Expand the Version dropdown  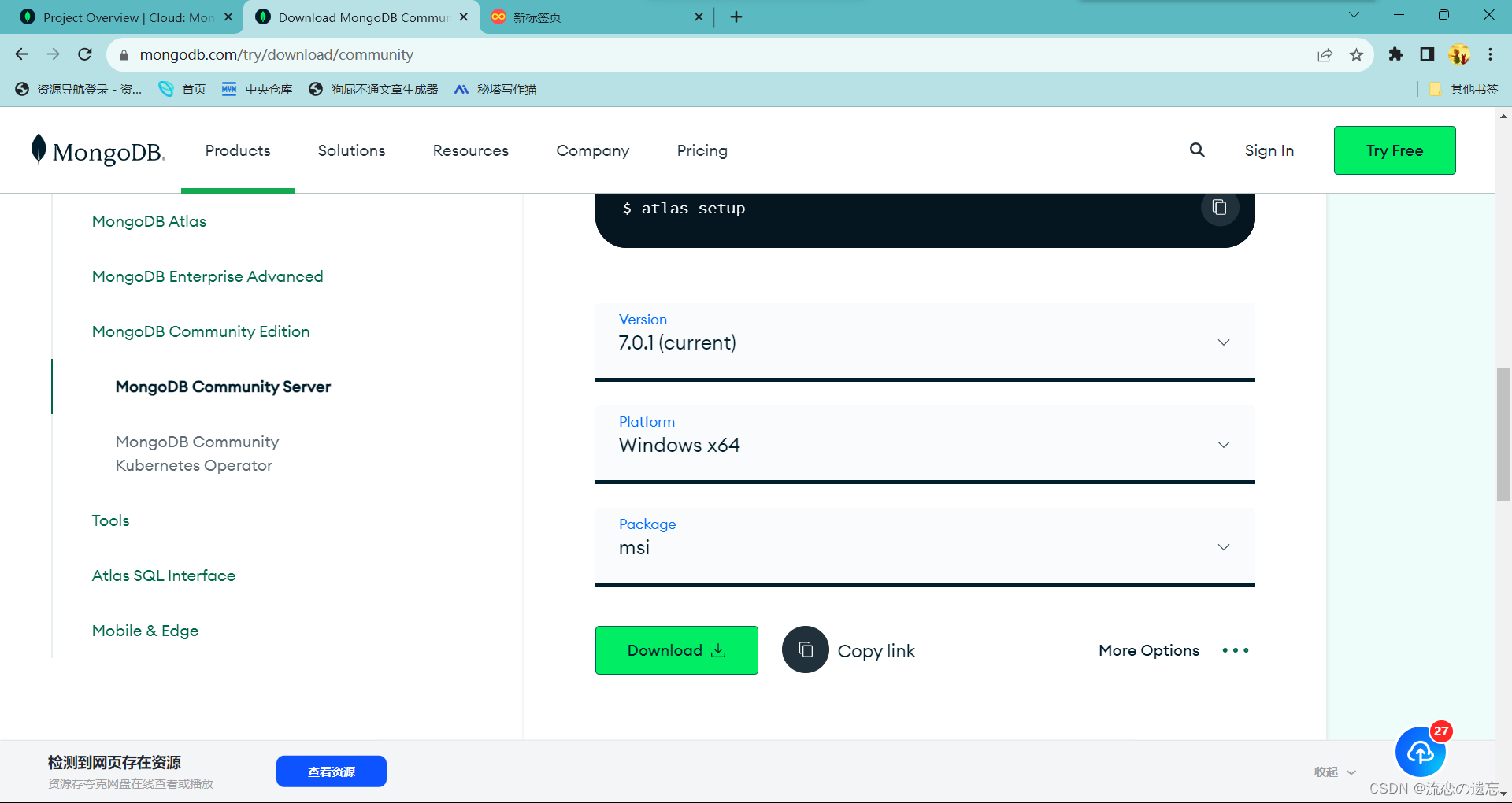click(x=925, y=342)
